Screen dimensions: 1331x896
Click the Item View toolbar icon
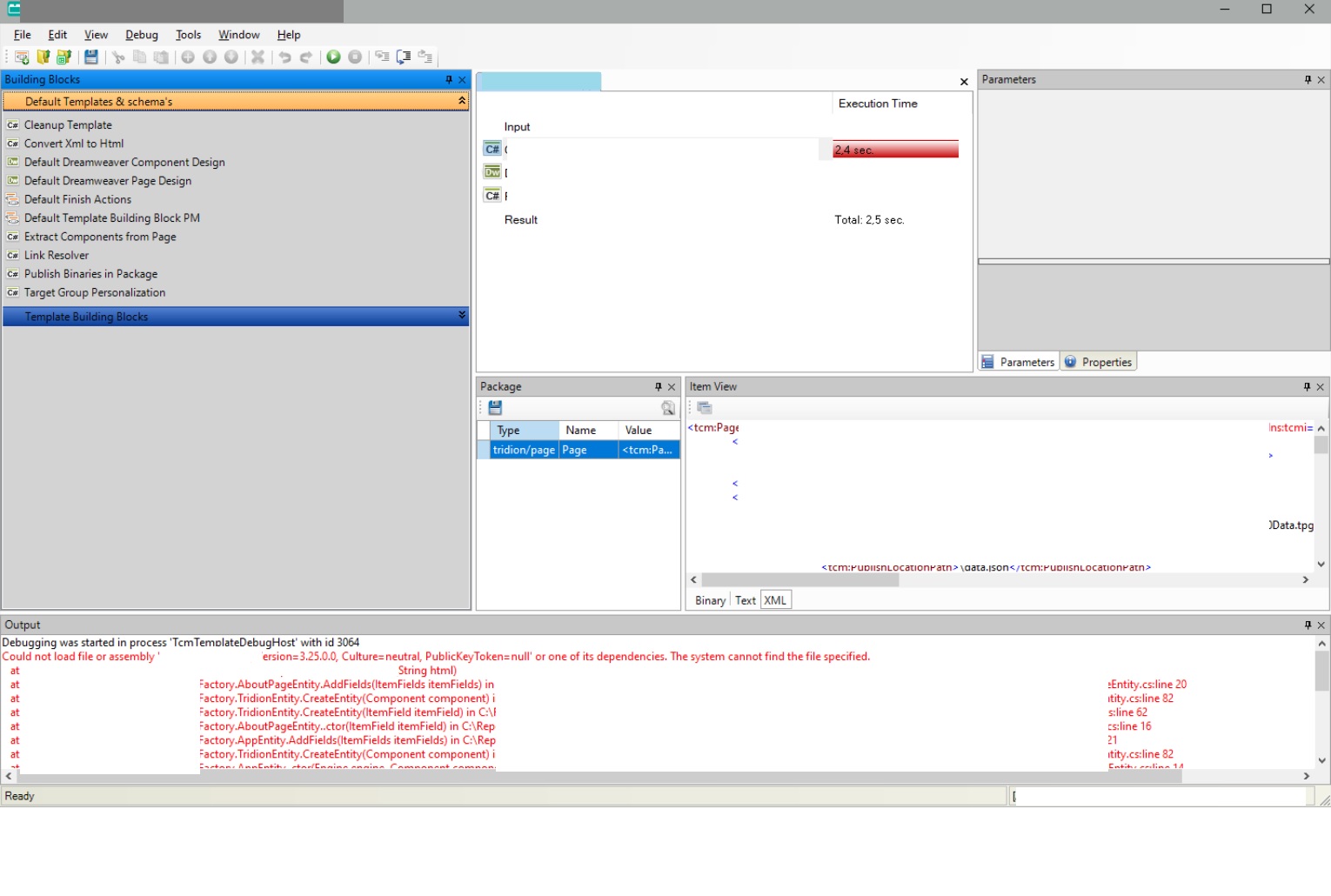pos(705,407)
